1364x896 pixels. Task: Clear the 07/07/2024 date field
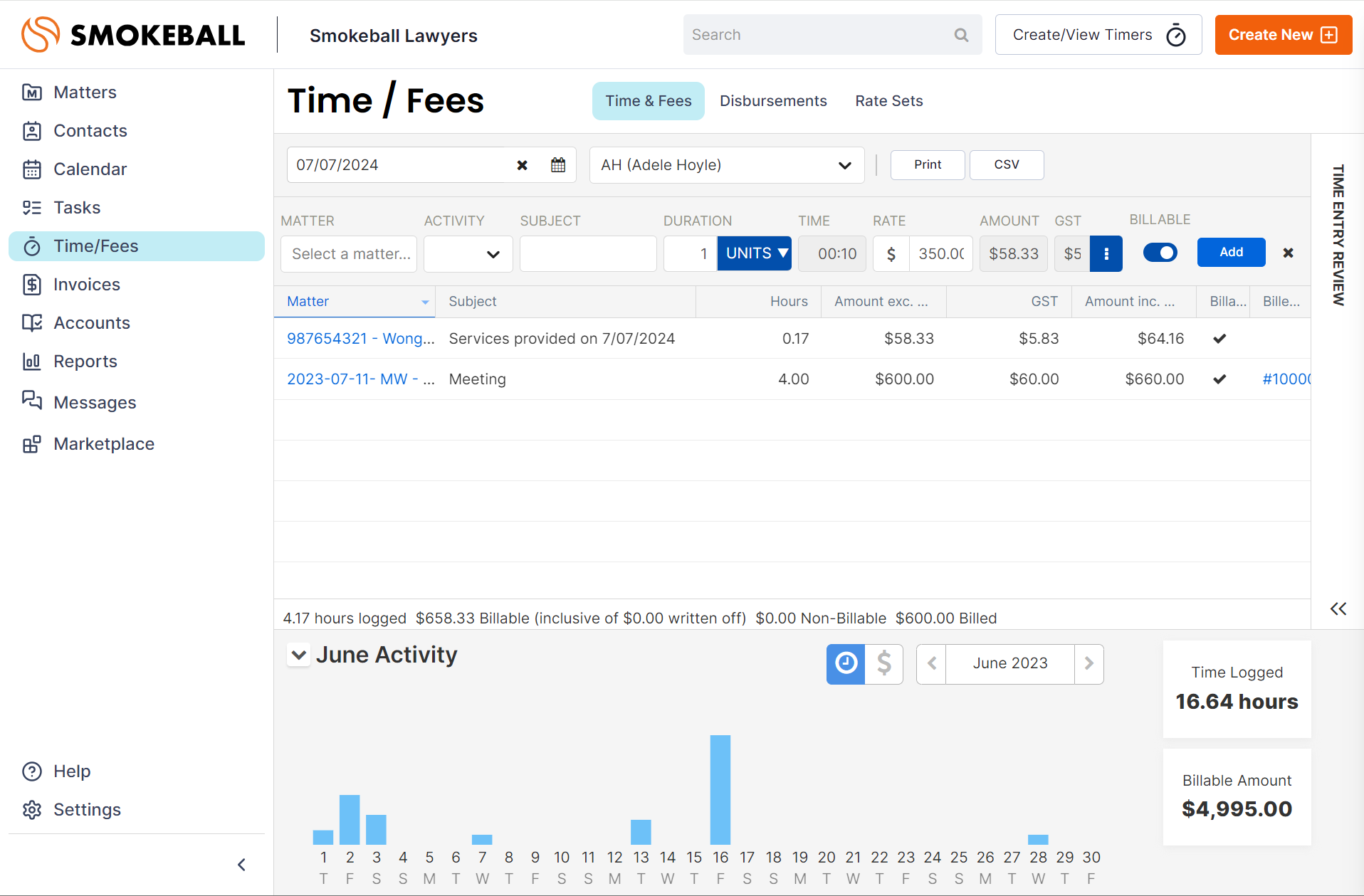tap(522, 165)
